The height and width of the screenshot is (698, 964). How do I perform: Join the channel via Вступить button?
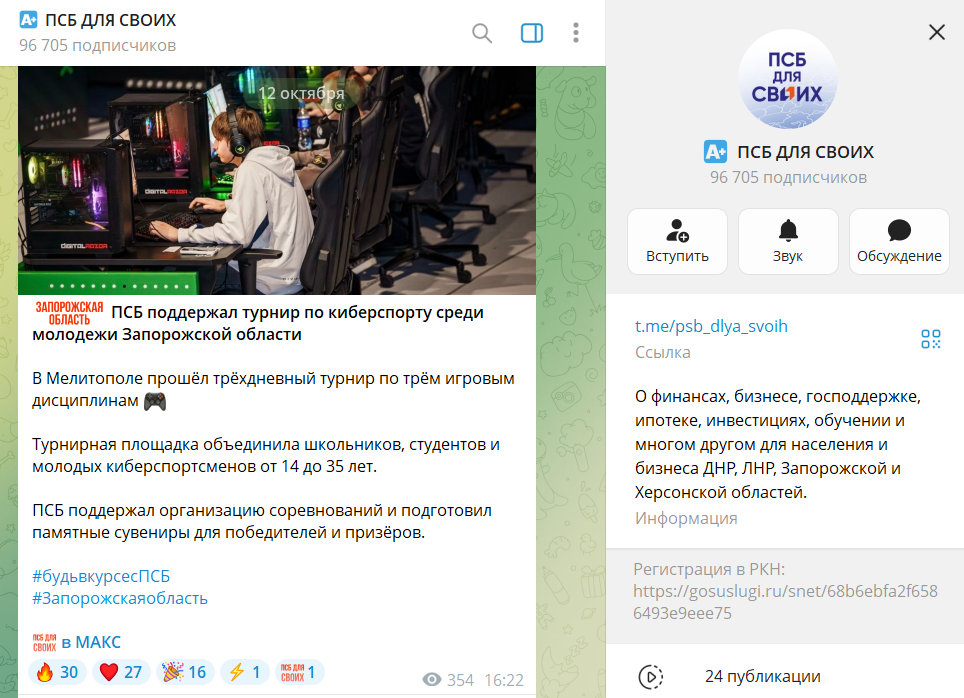[678, 241]
